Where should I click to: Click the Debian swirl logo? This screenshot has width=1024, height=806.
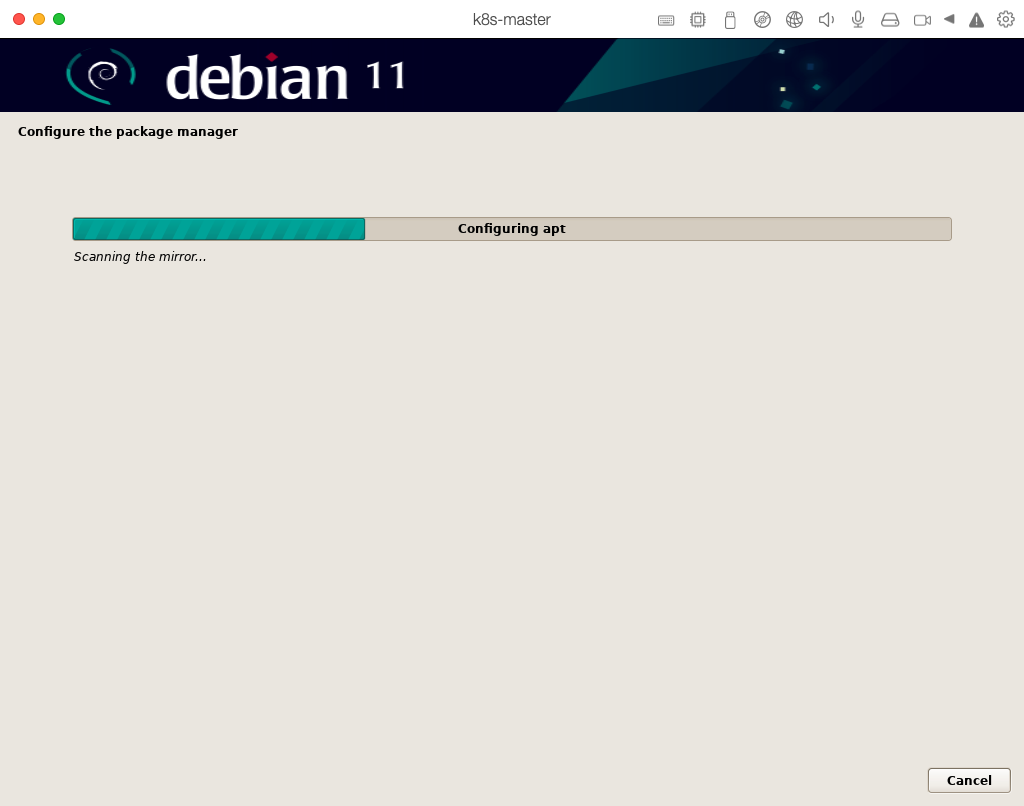click(x=101, y=76)
